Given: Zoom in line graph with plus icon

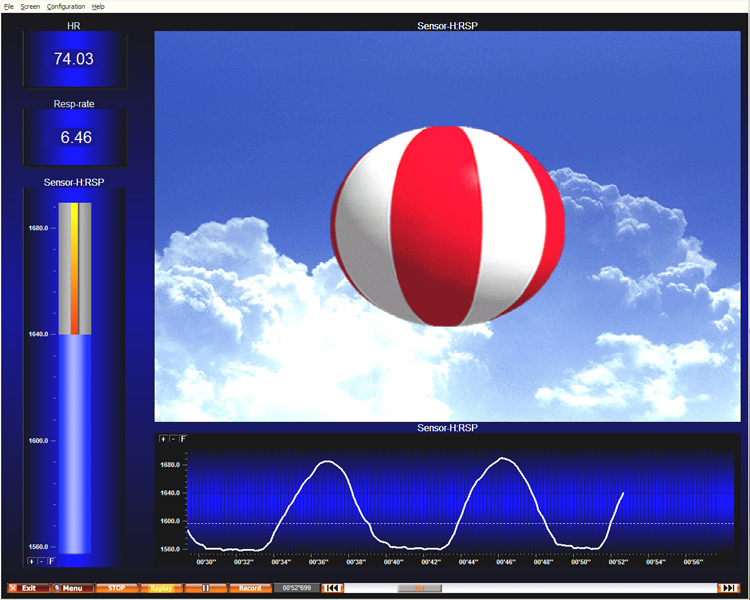Looking at the screenshot, I should click(x=164, y=439).
